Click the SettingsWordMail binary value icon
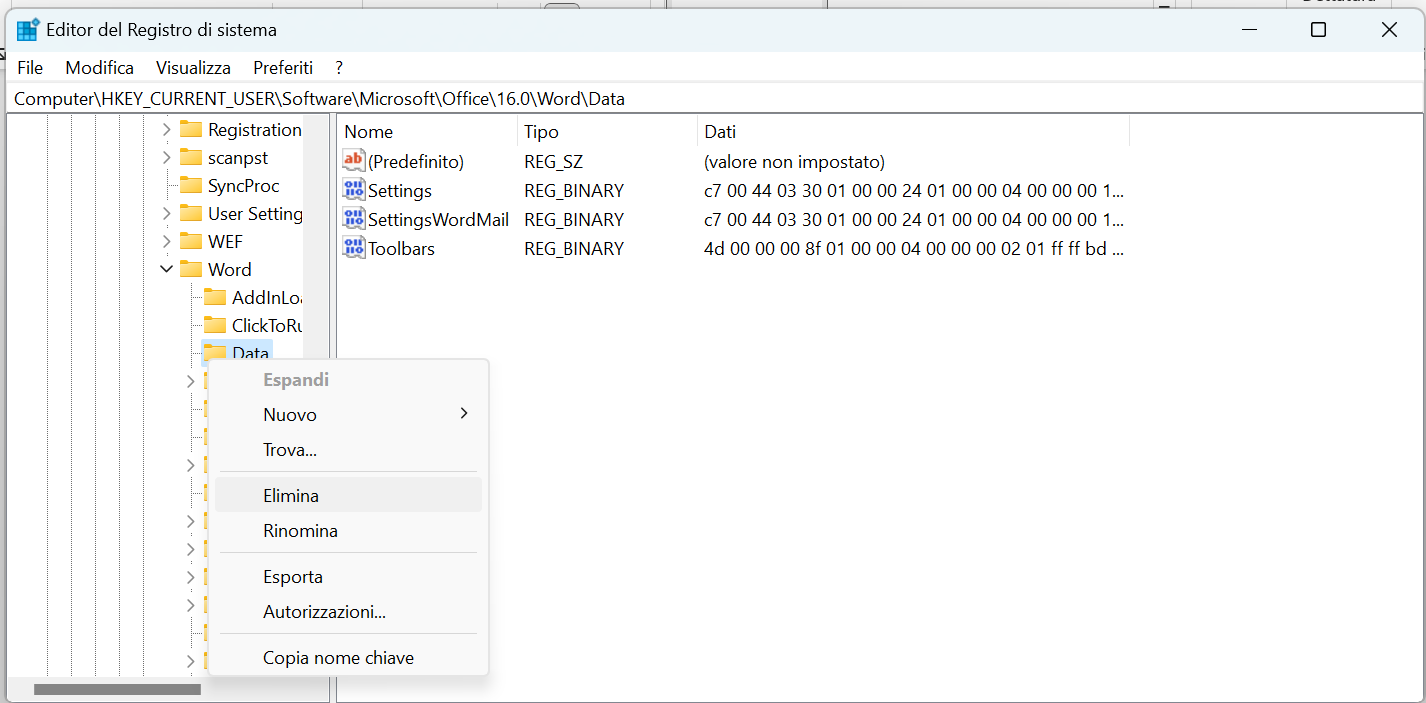The width and height of the screenshot is (1426, 703). coord(354,219)
